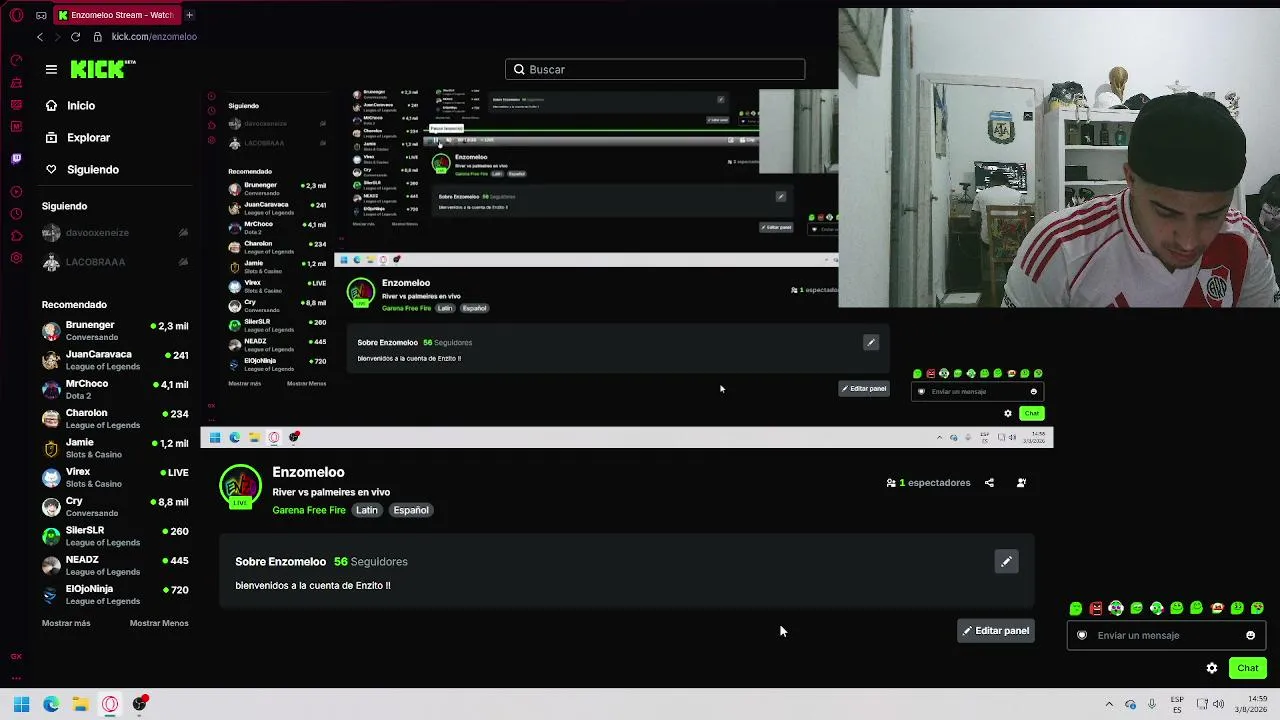
Task: Open MrChoco's Dota 2 channel
Action: coord(115,389)
